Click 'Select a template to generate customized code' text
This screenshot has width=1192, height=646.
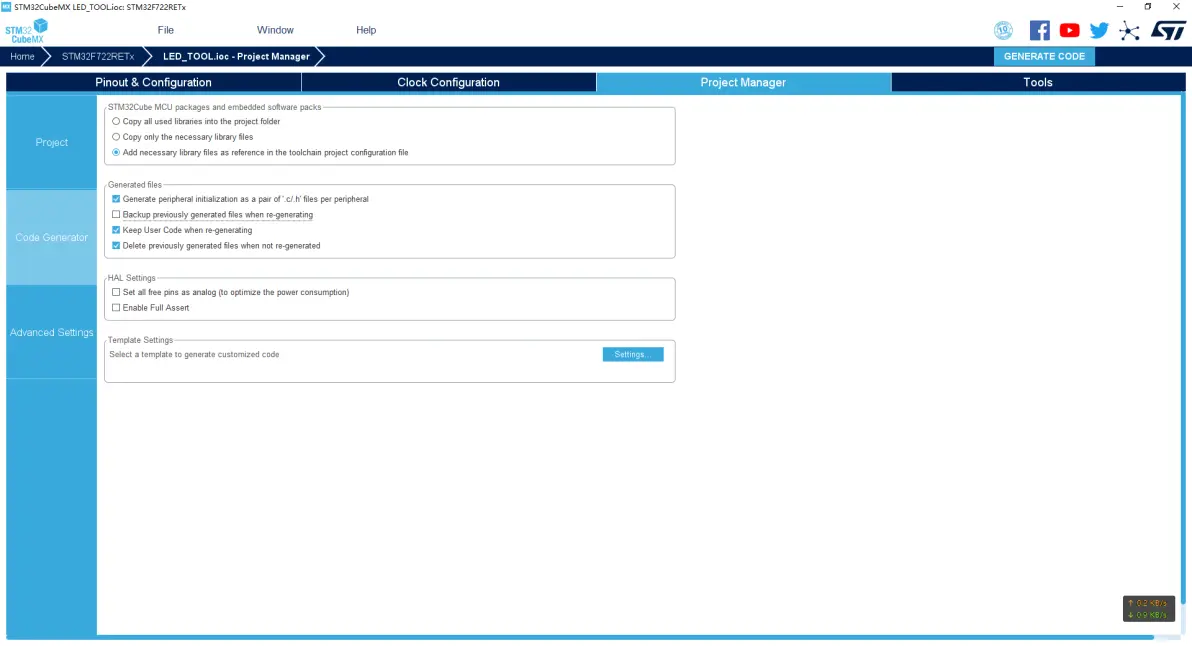194,354
